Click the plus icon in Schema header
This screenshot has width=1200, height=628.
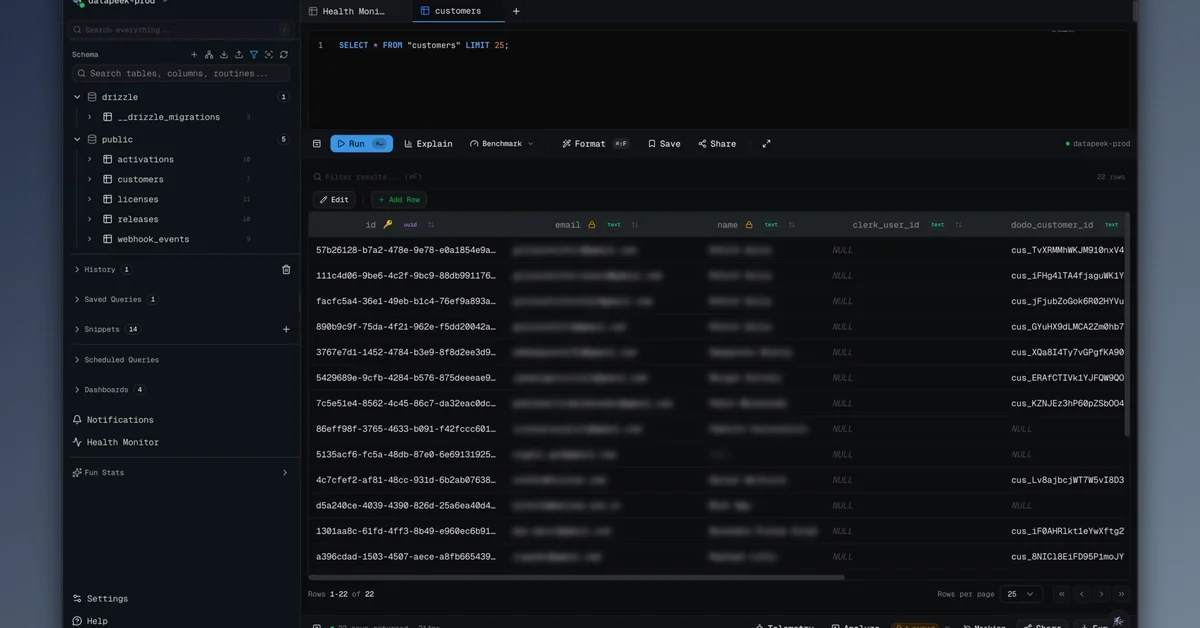coord(194,55)
